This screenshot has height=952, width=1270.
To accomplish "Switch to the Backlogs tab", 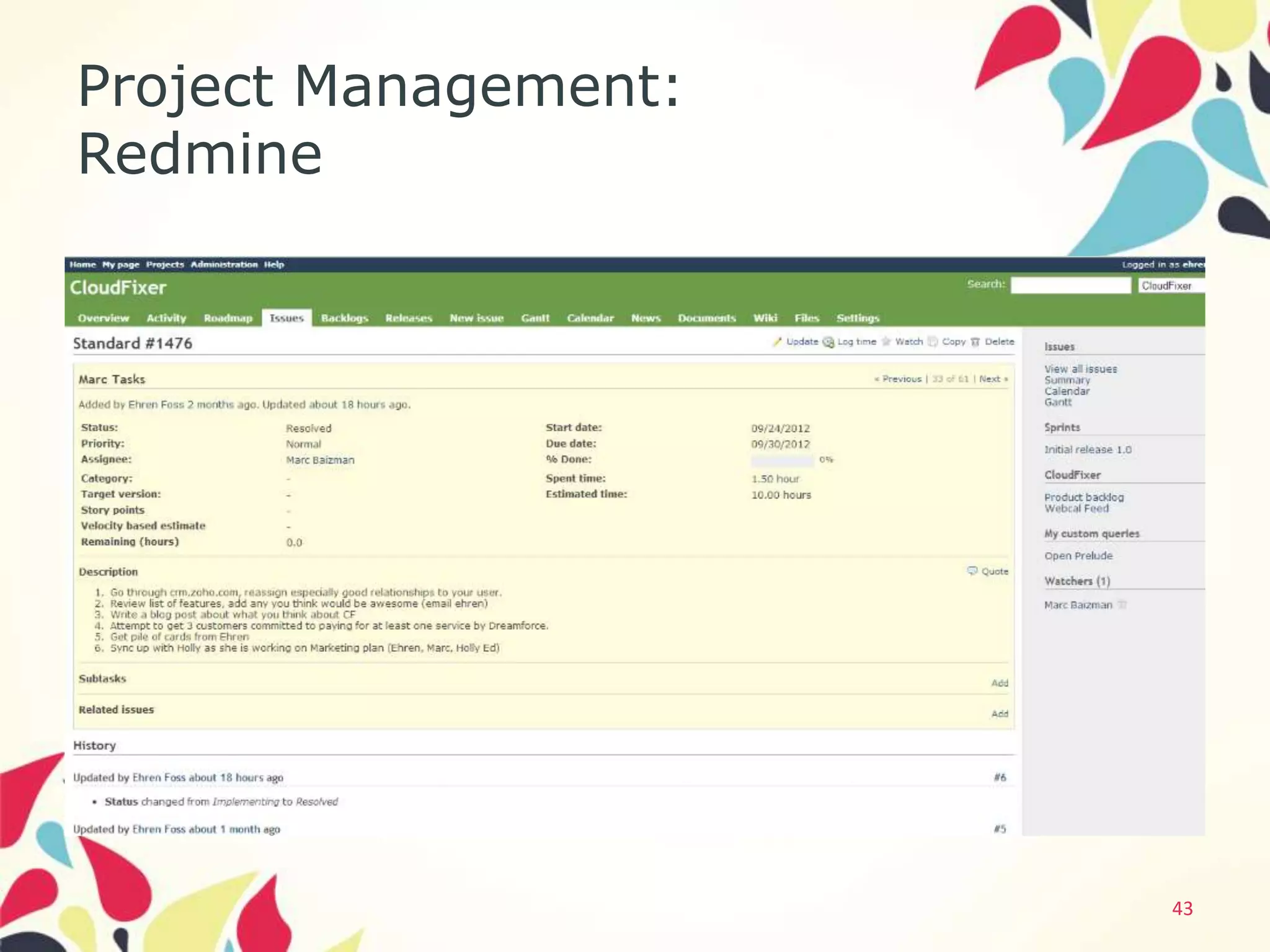I will click(345, 318).
